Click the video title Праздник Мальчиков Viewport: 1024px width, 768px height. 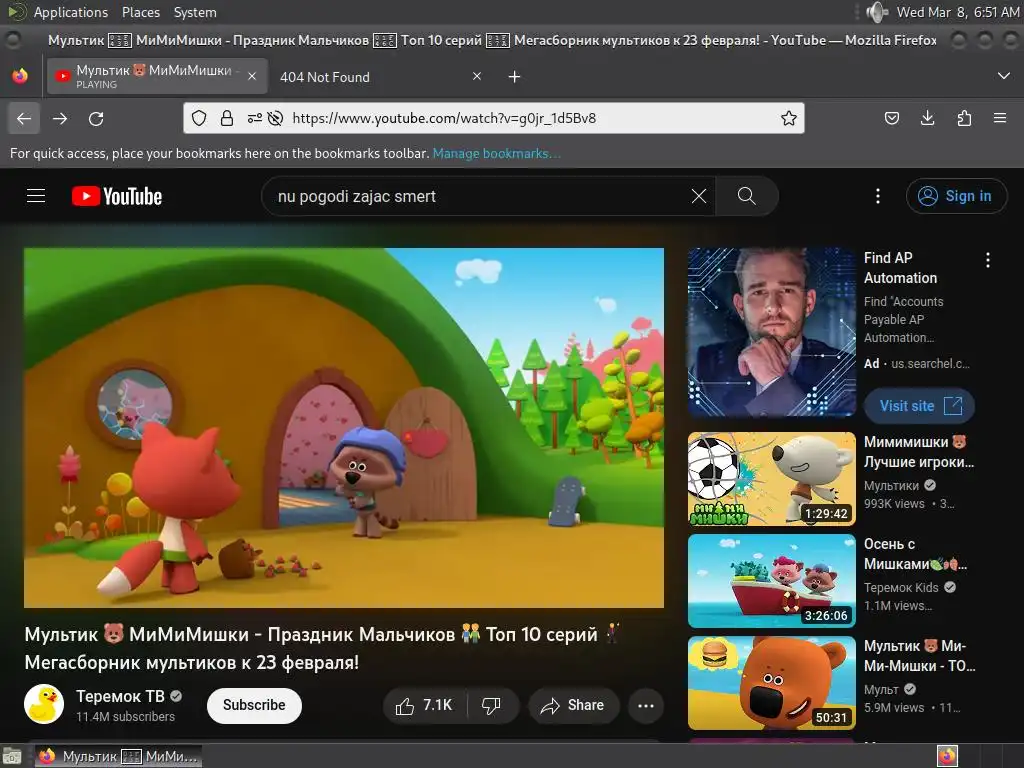[322, 648]
